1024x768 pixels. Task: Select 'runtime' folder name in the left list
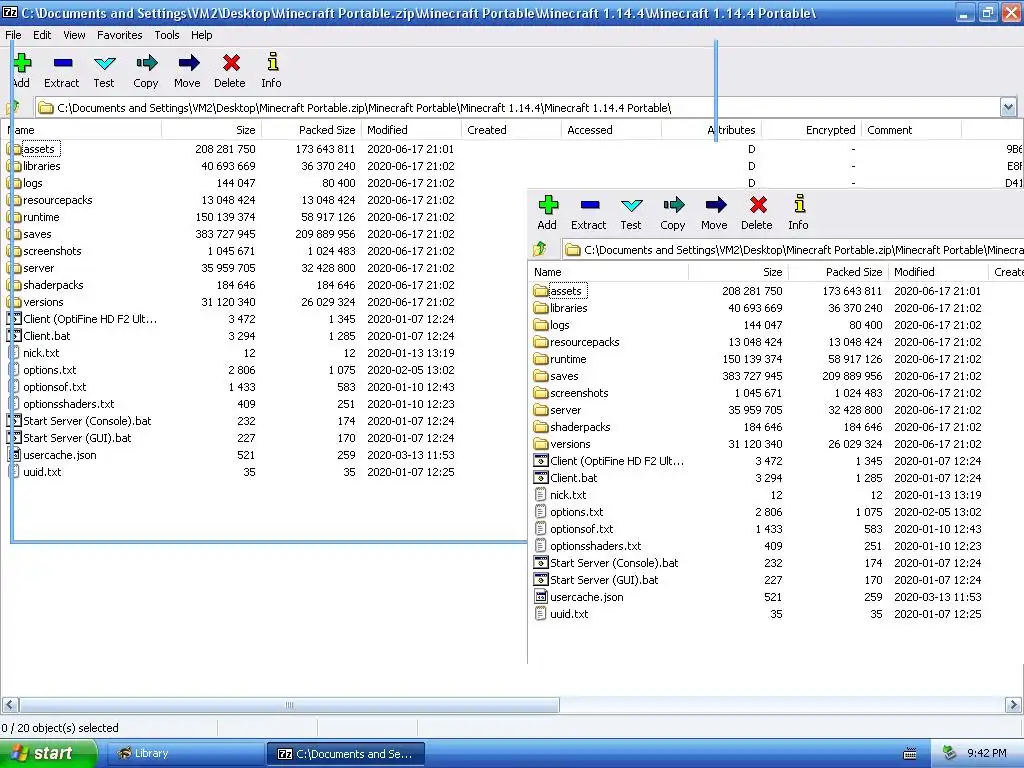tap(41, 217)
